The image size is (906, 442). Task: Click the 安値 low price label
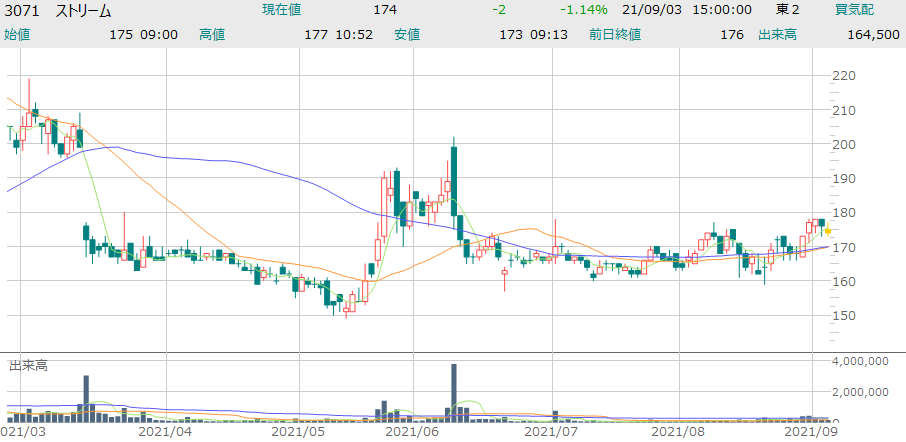(407, 34)
